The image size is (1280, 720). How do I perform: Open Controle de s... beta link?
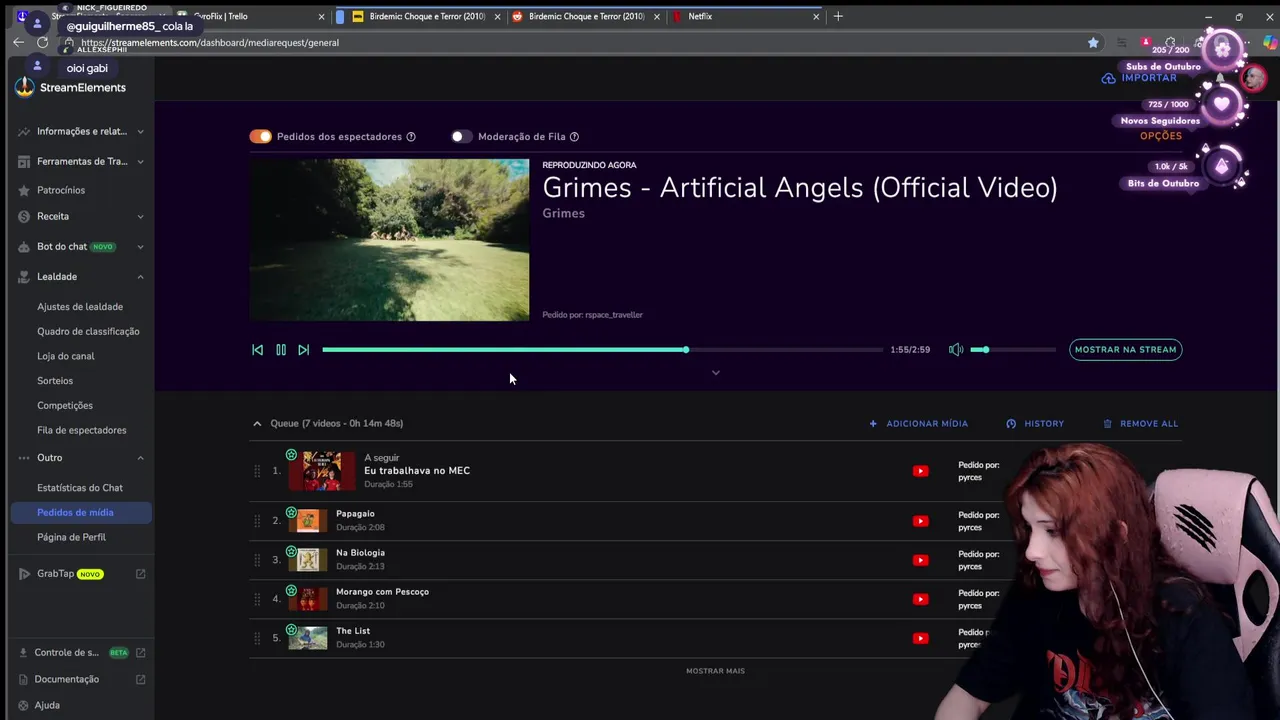click(82, 653)
